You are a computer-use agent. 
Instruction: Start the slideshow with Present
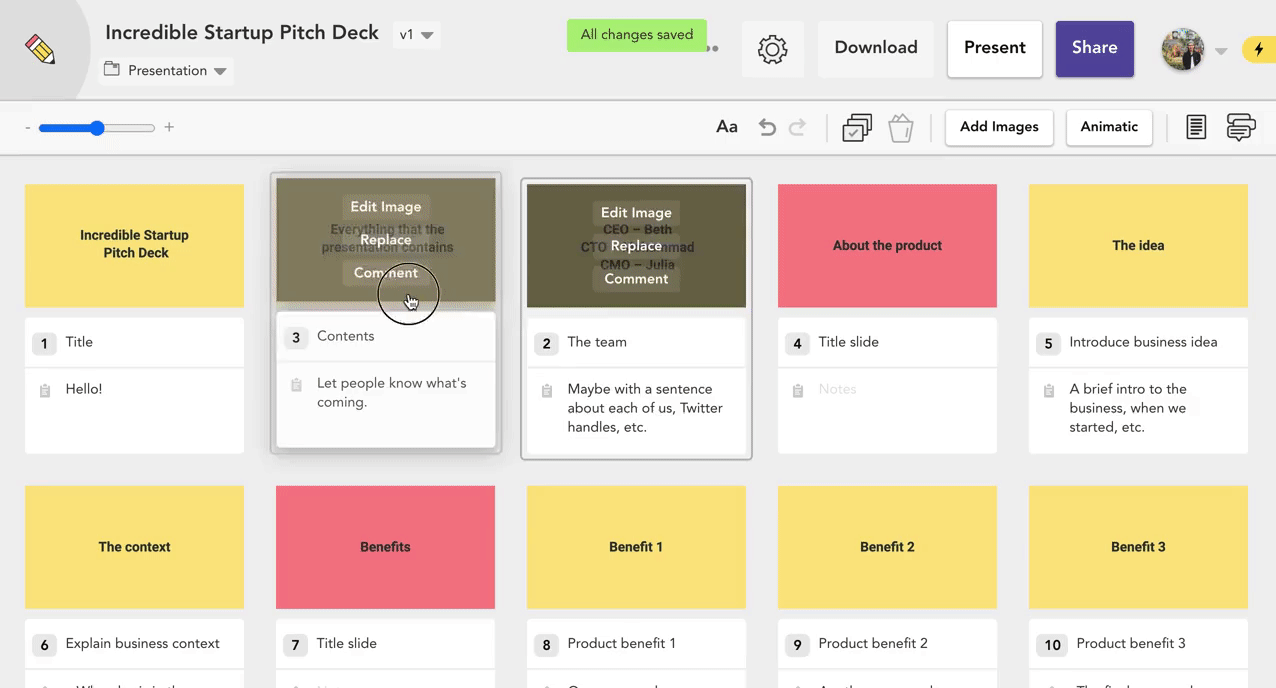[994, 48]
